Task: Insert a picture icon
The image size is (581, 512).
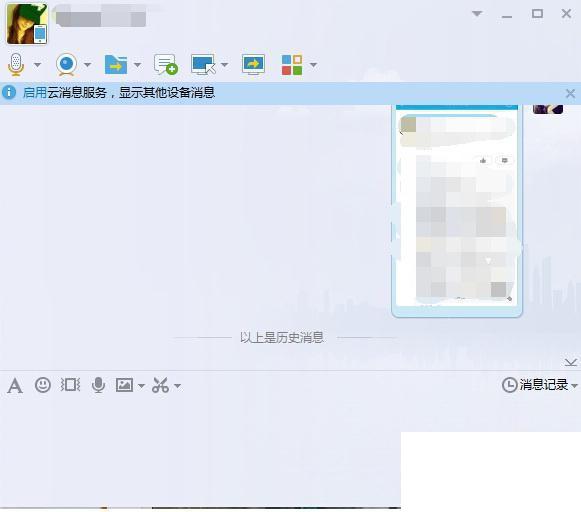Action: point(124,385)
